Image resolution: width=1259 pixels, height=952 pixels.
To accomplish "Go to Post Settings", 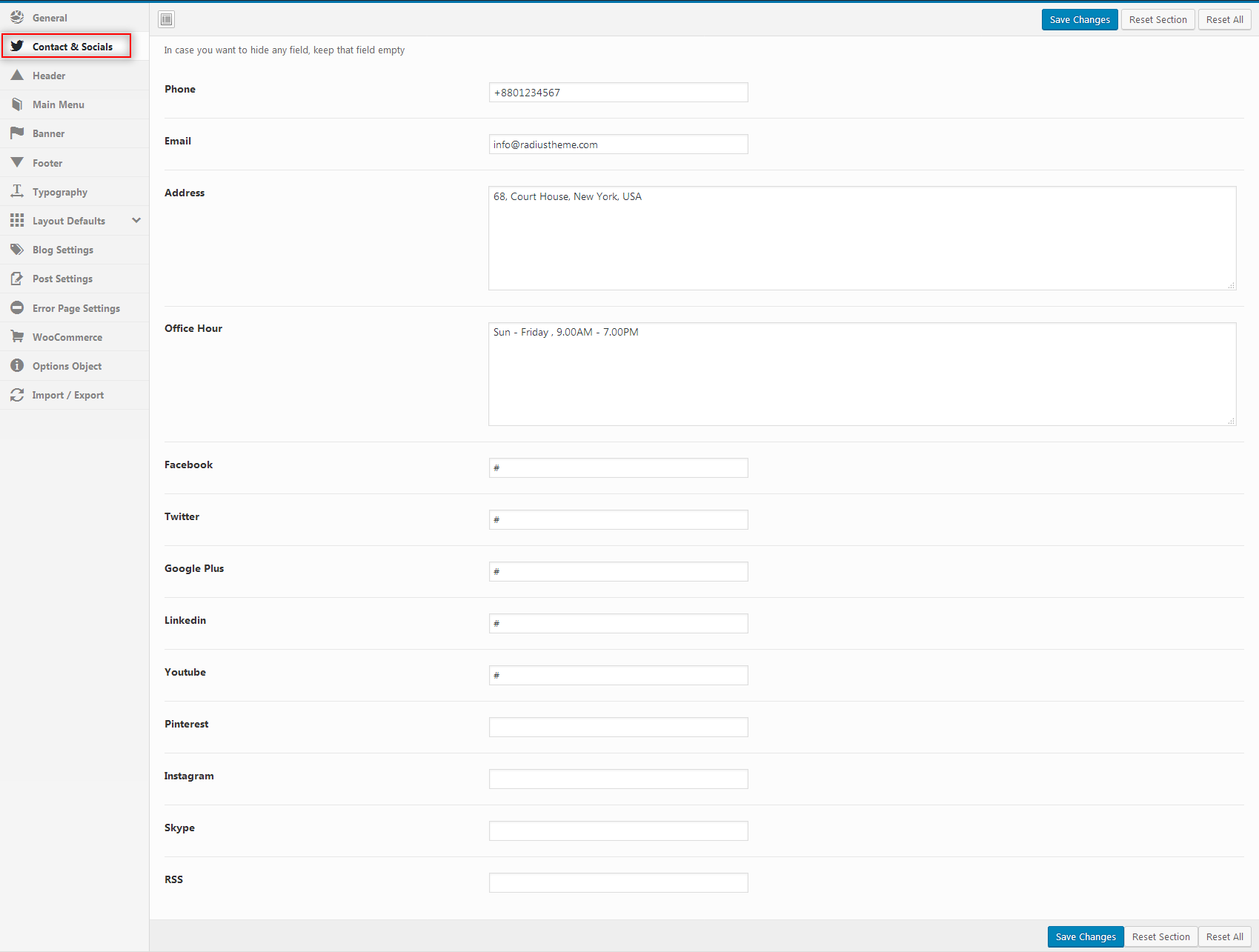I will [74, 279].
